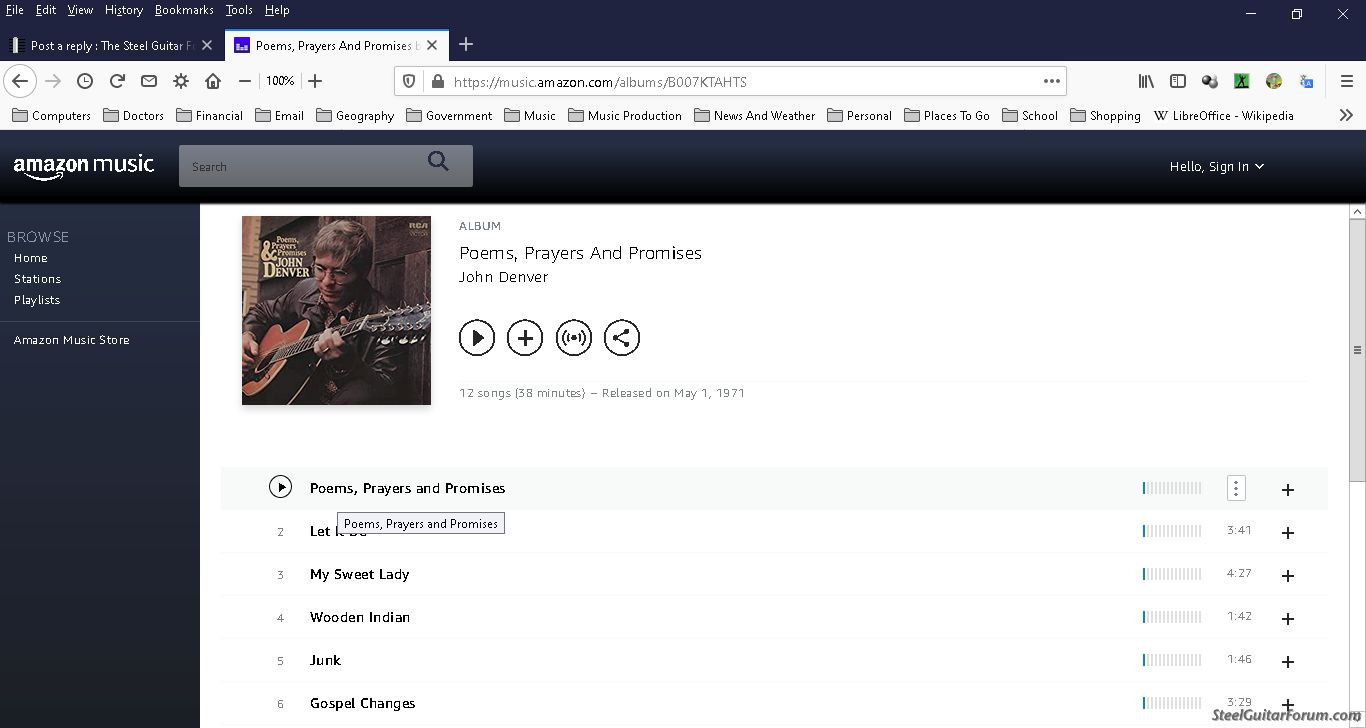Open Computers bookmark folder
This screenshot has height=728, width=1366.
tap(51, 115)
